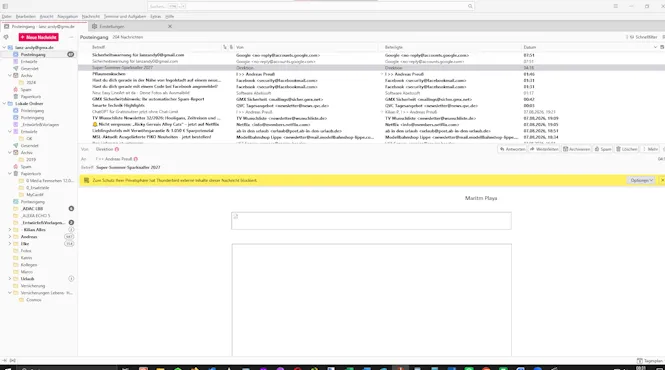Expand the Urlaub folder
The width and height of the screenshot is (665, 370).
pyautogui.click(x=10, y=279)
